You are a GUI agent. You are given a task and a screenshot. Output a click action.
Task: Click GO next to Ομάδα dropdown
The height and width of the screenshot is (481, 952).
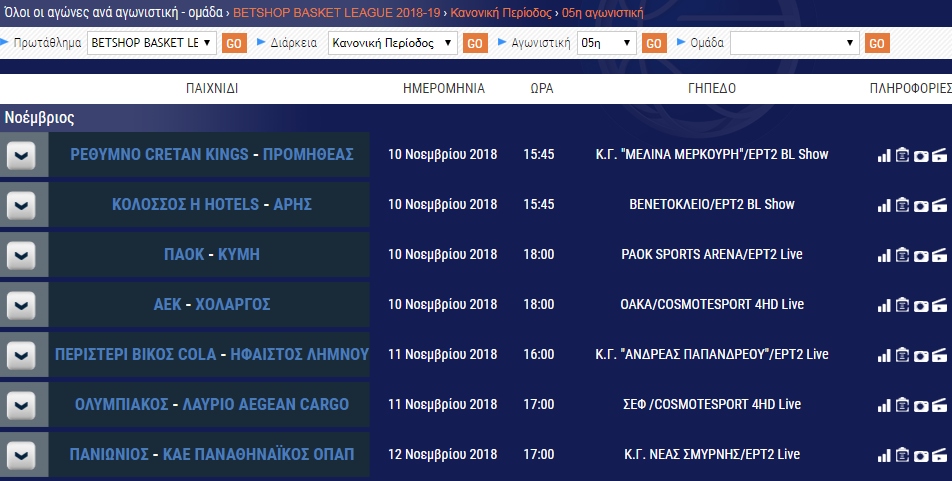click(877, 43)
